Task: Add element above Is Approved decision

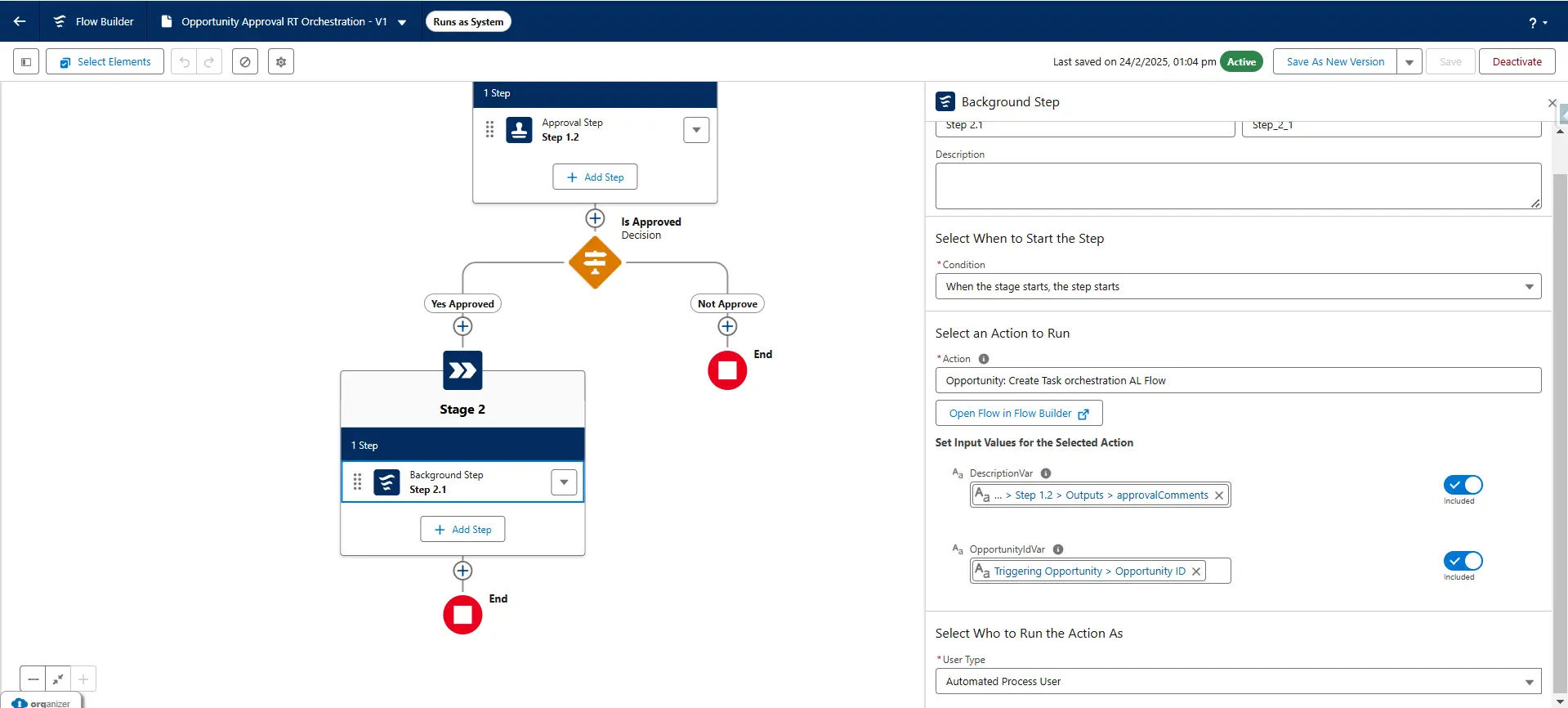Action: (x=595, y=218)
